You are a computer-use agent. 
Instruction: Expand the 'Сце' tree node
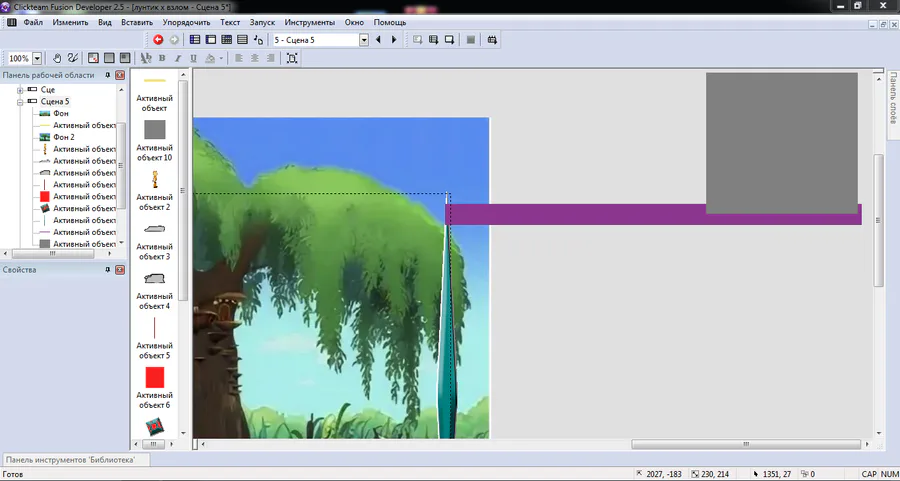pos(20,90)
